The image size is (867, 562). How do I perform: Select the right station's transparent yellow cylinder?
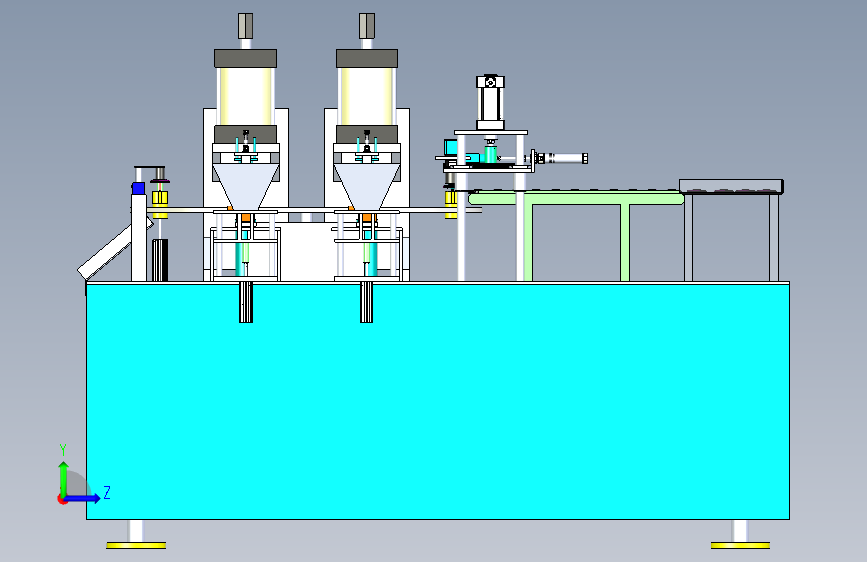(x=367, y=96)
